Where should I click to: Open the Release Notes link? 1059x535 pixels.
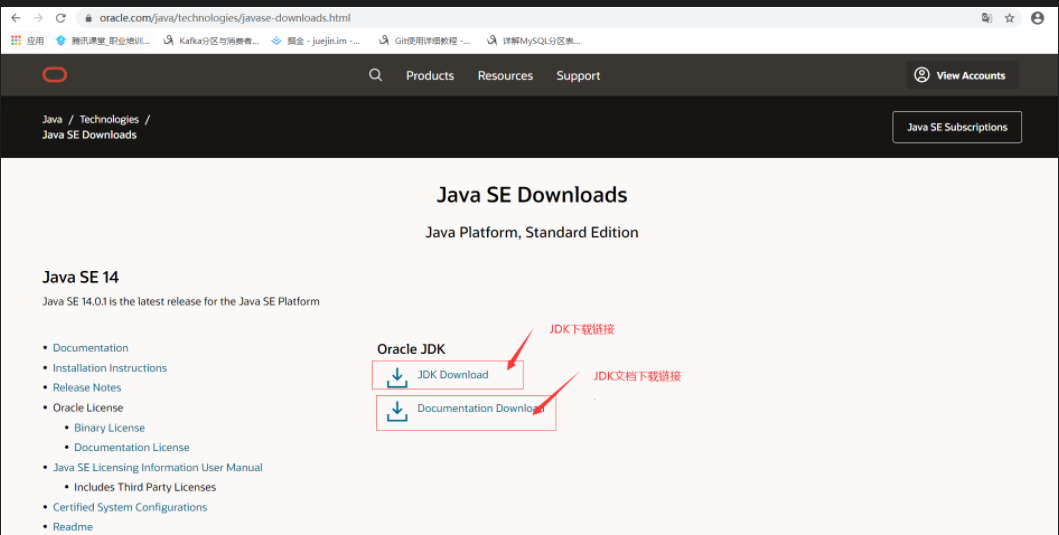pyautogui.click(x=87, y=388)
